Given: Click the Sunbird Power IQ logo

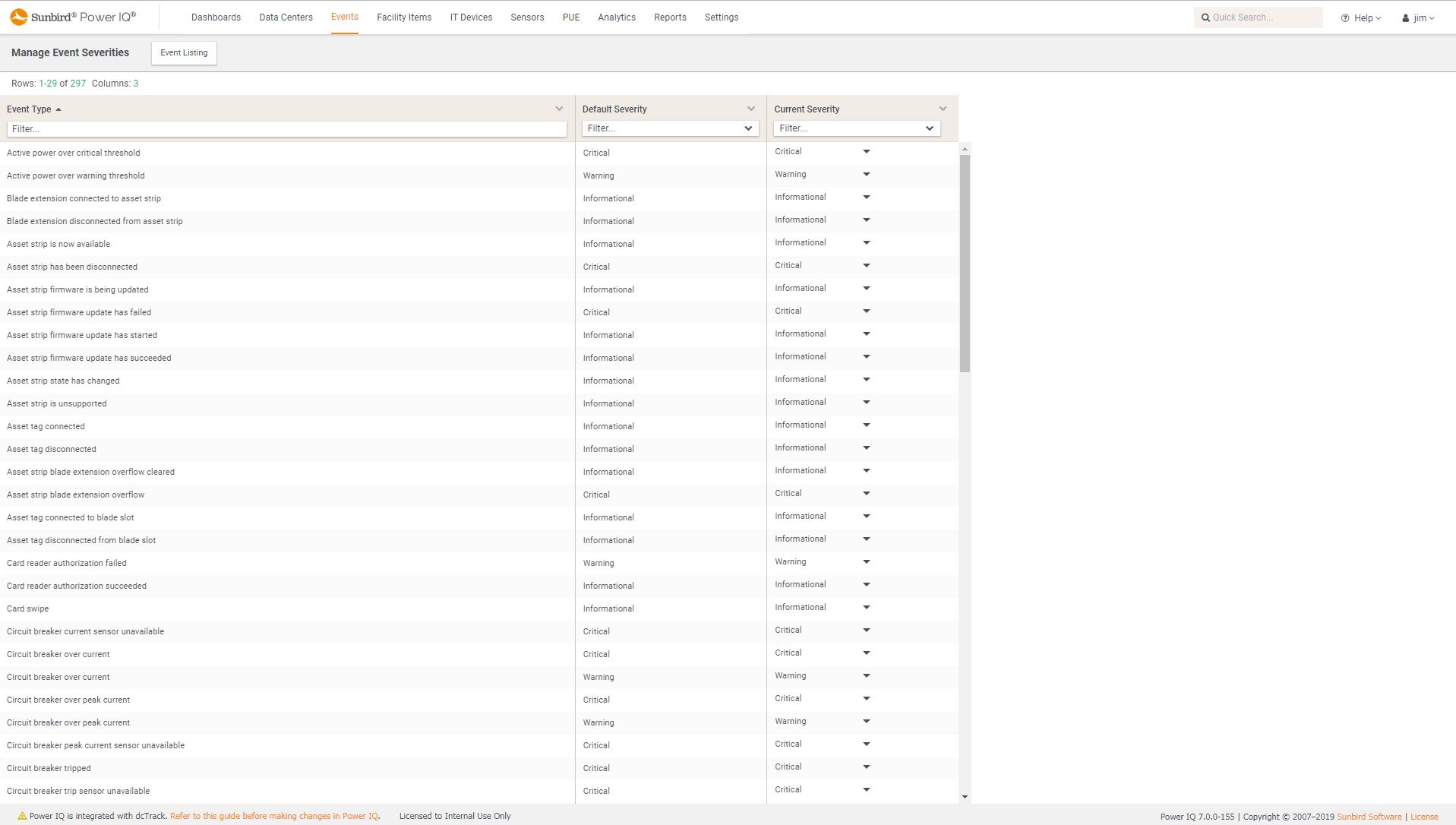Looking at the screenshot, I should click(x=72, y=15).
